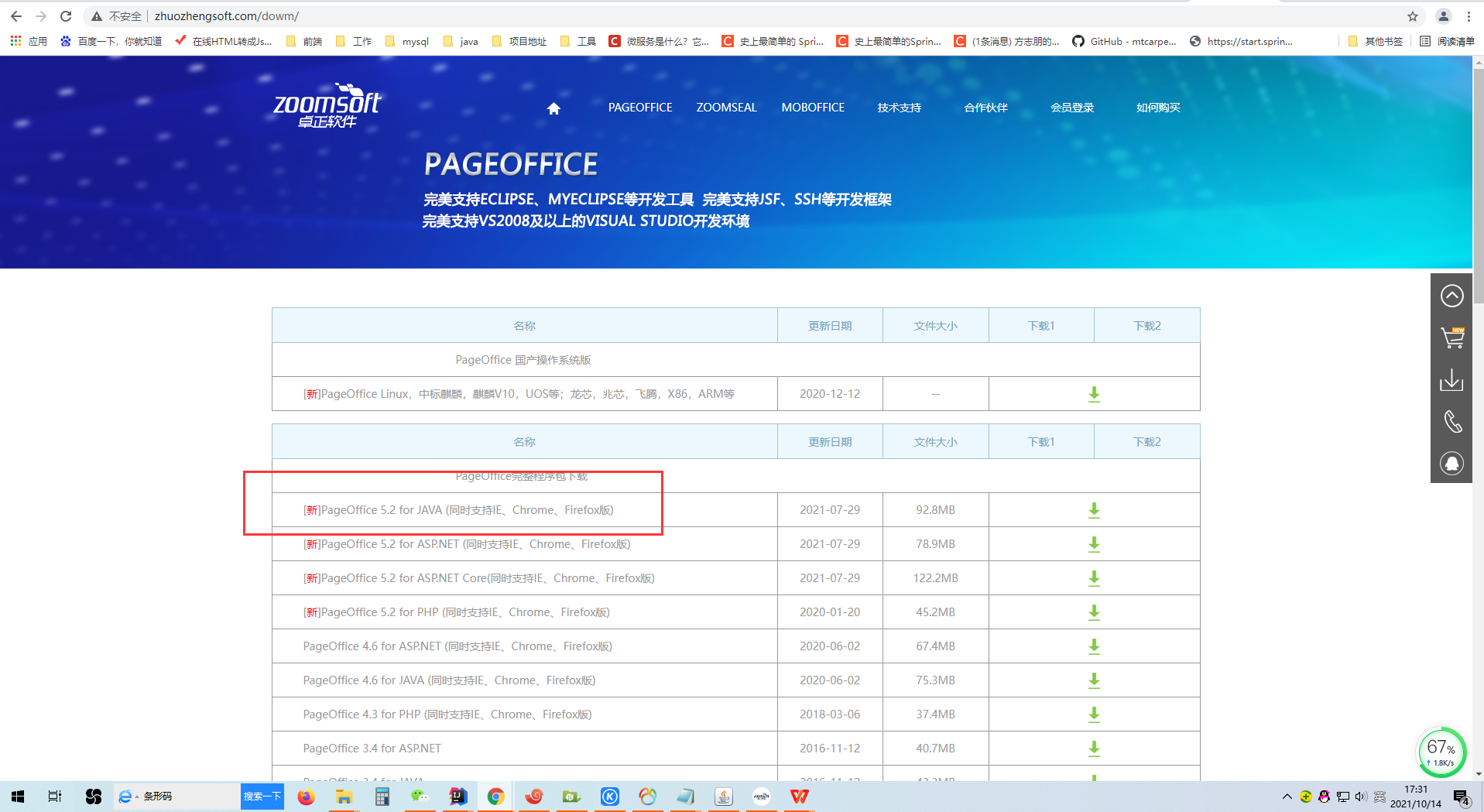This screenshot has width=1484, height=812.
Task: Open the 会员登录 navigation item
Action: [1072, 108]
